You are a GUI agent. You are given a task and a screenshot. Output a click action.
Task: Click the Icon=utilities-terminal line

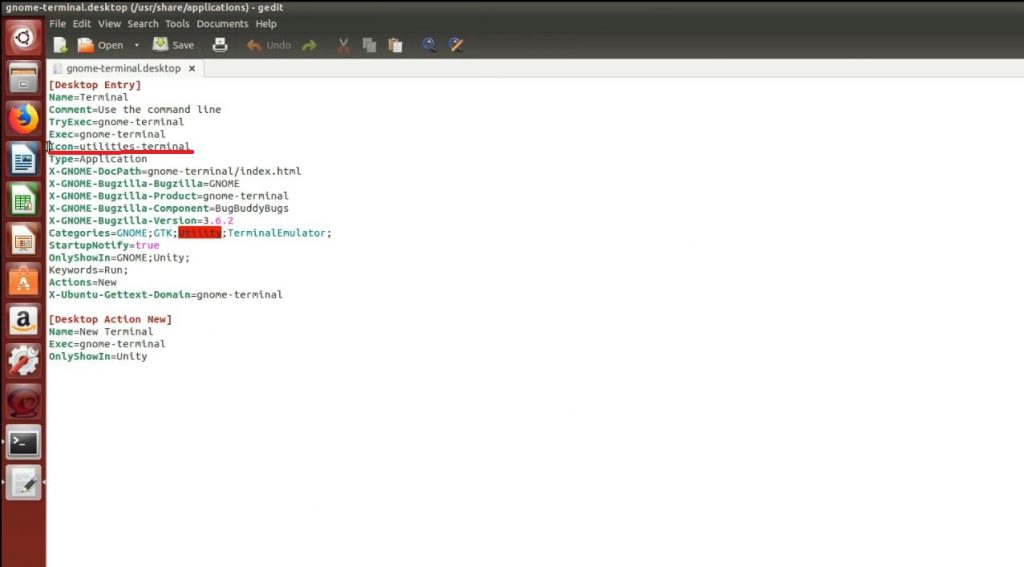(120, 146)
